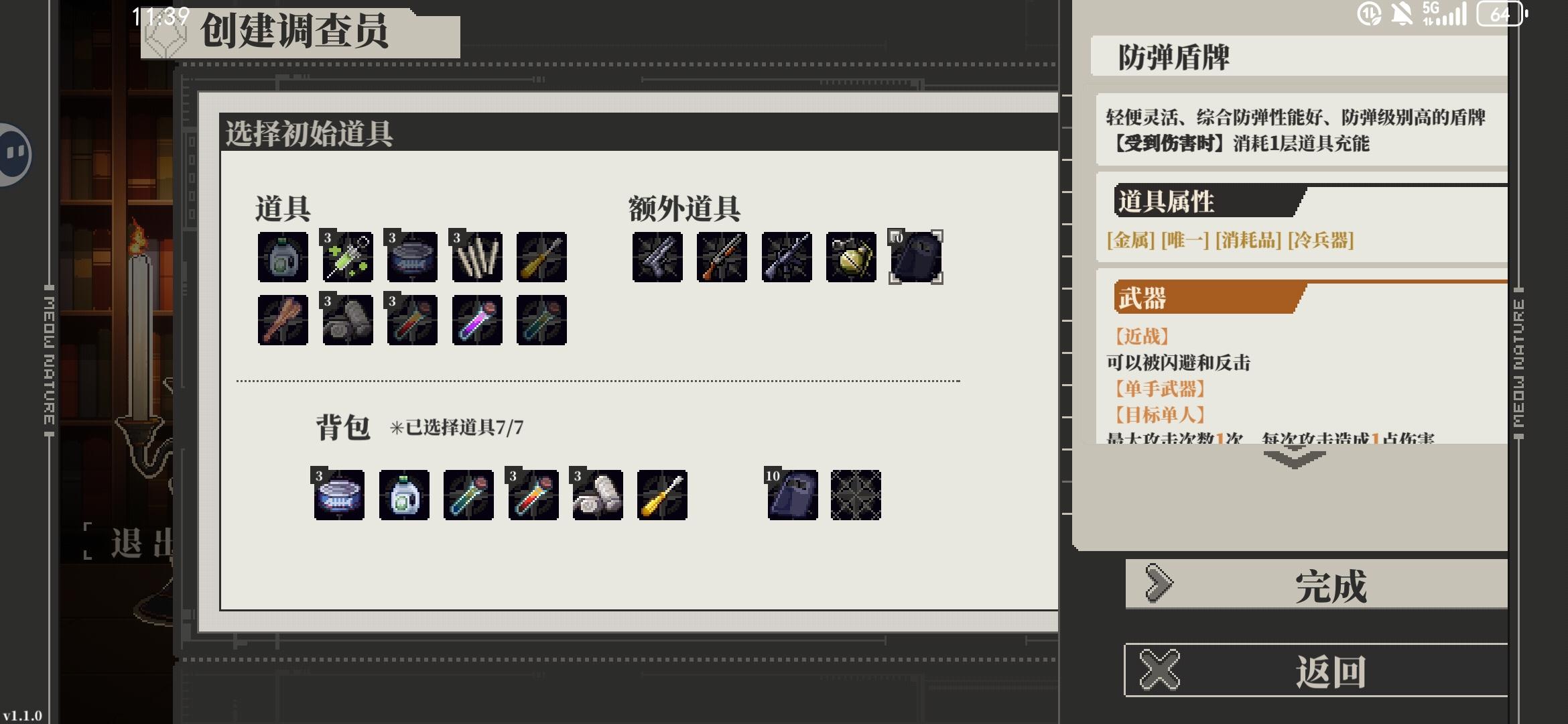Select the candles bundle item
The height and width of the screenshot is (724, 1568).
(476, 257)
